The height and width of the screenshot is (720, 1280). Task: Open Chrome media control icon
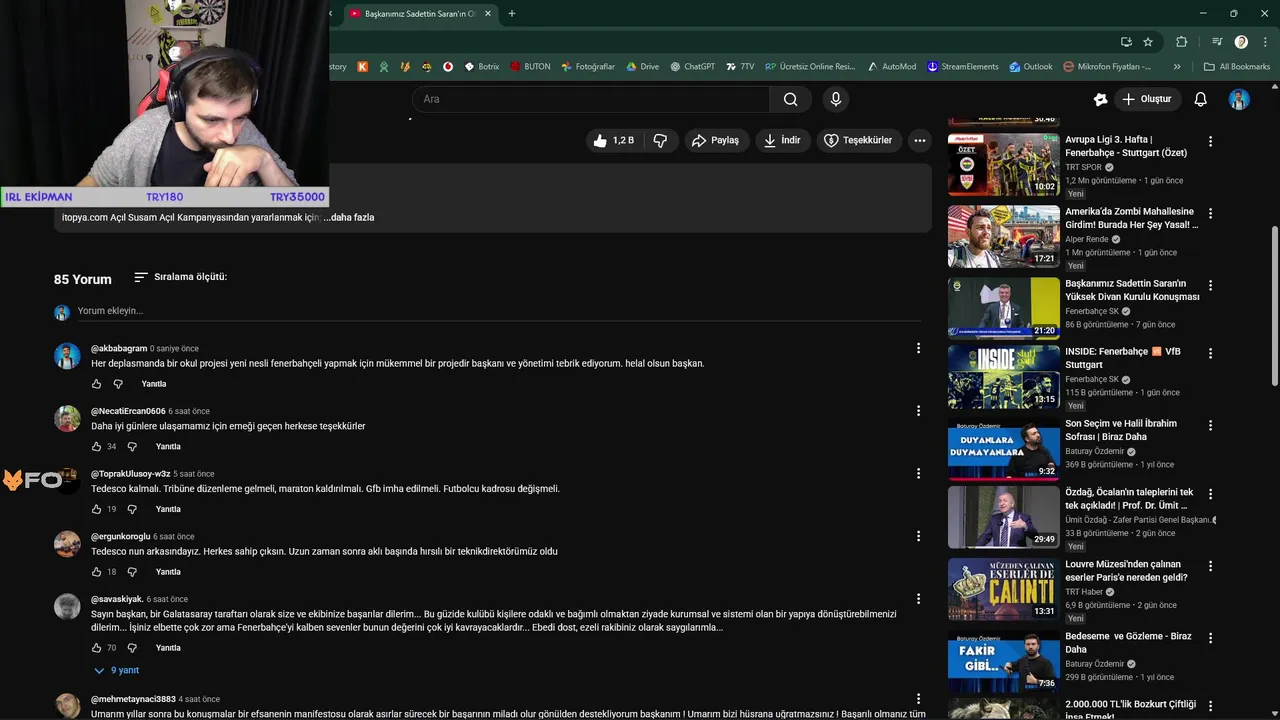pos(1217,42)
